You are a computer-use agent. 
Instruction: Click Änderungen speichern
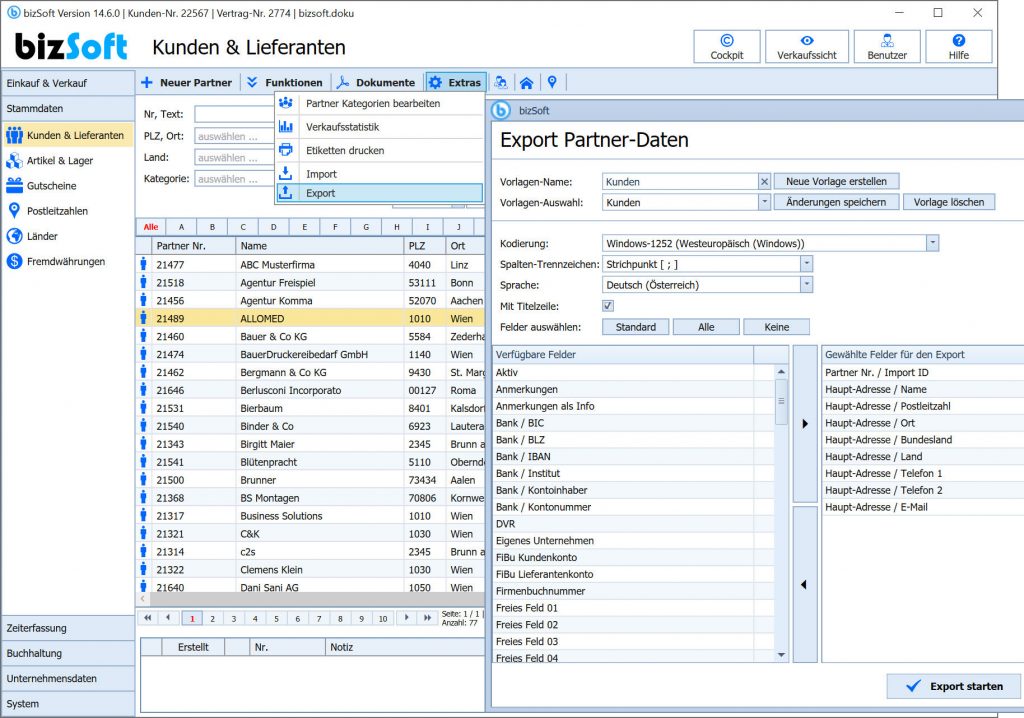[836, 202]
